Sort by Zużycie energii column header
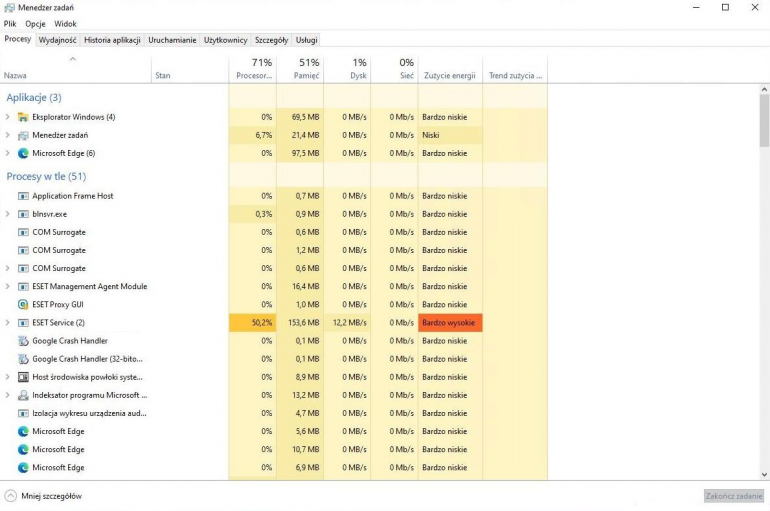This screenshot has width=770, height=511. click(450, 69)
